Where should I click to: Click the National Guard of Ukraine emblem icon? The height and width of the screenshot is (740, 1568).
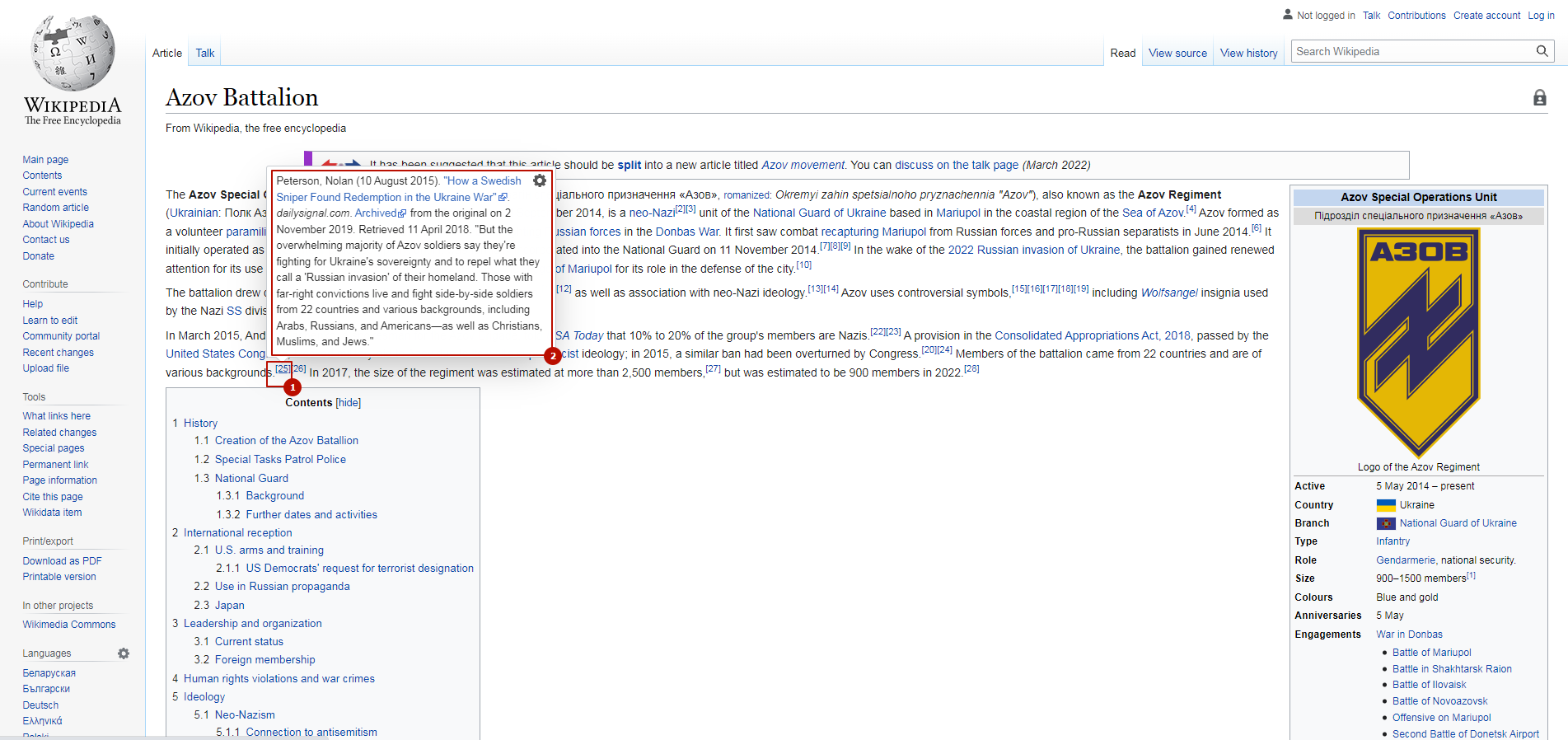pos(1385,523)
